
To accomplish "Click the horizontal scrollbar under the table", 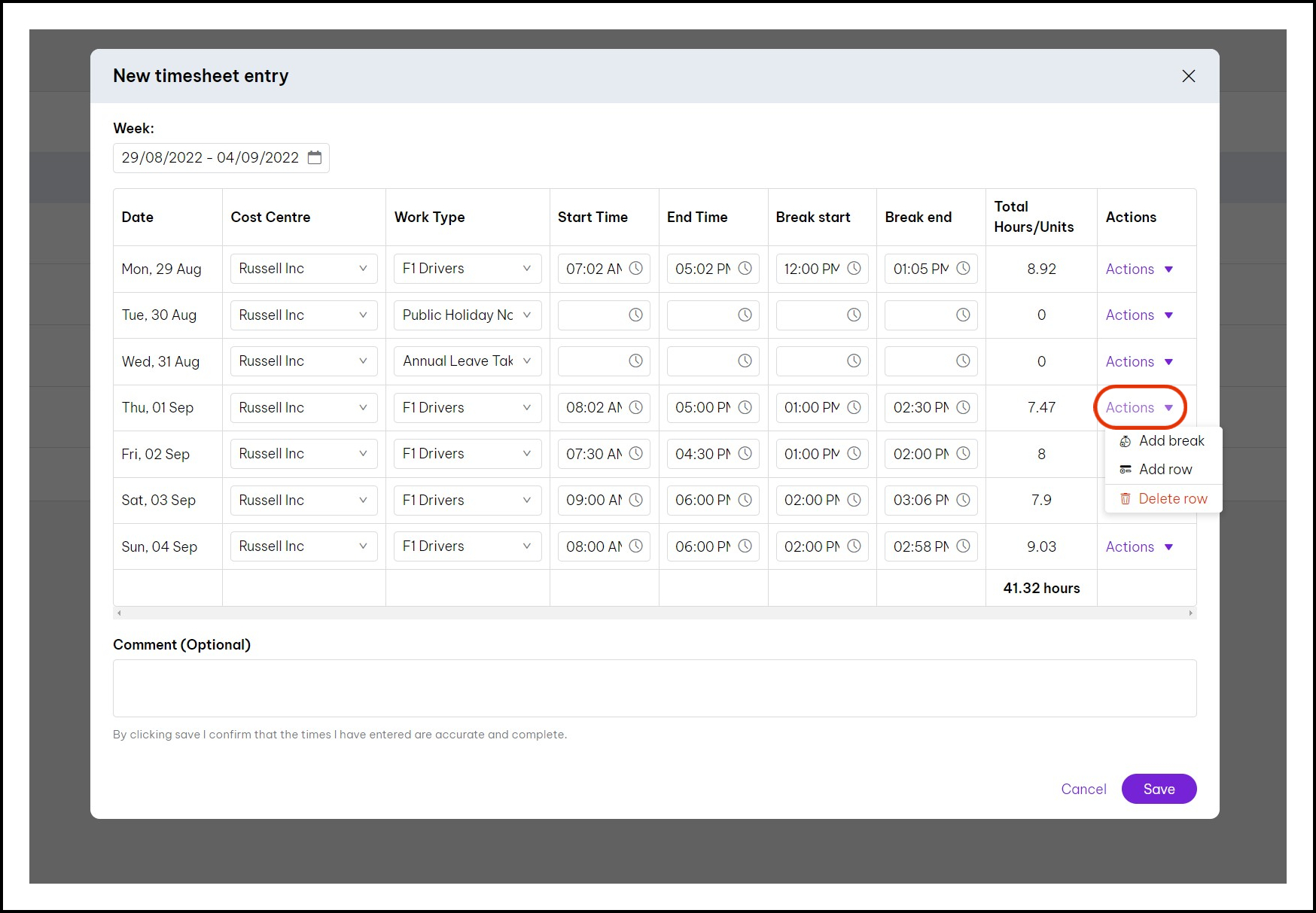I will click(x=654, y=613).
